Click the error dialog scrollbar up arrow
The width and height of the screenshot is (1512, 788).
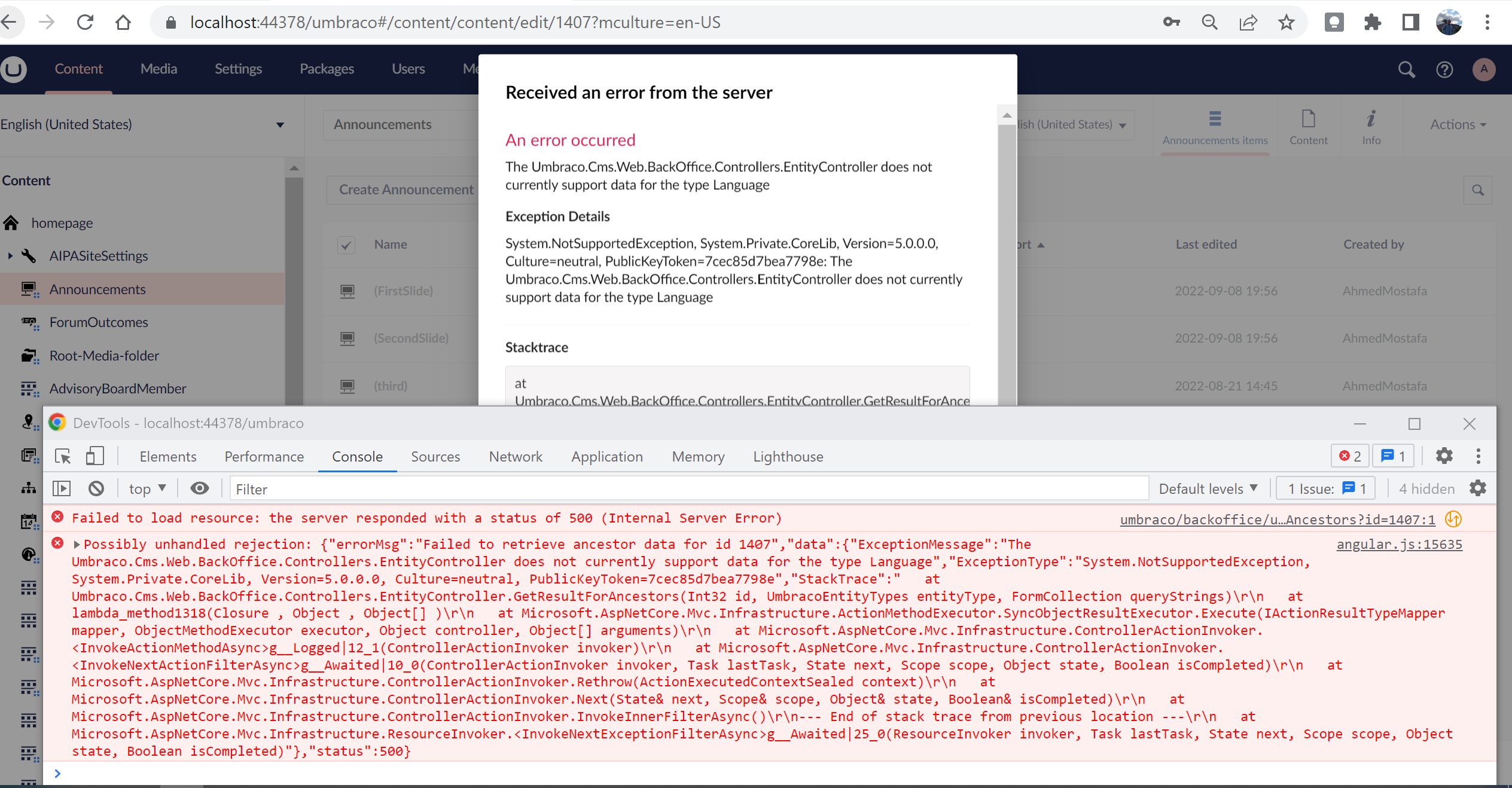coord(1007,115)
